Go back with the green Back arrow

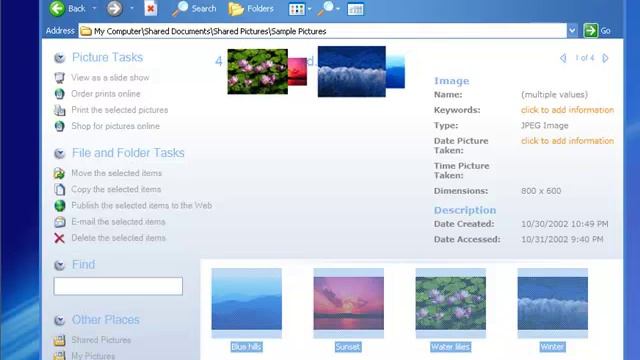pos(57,9)
